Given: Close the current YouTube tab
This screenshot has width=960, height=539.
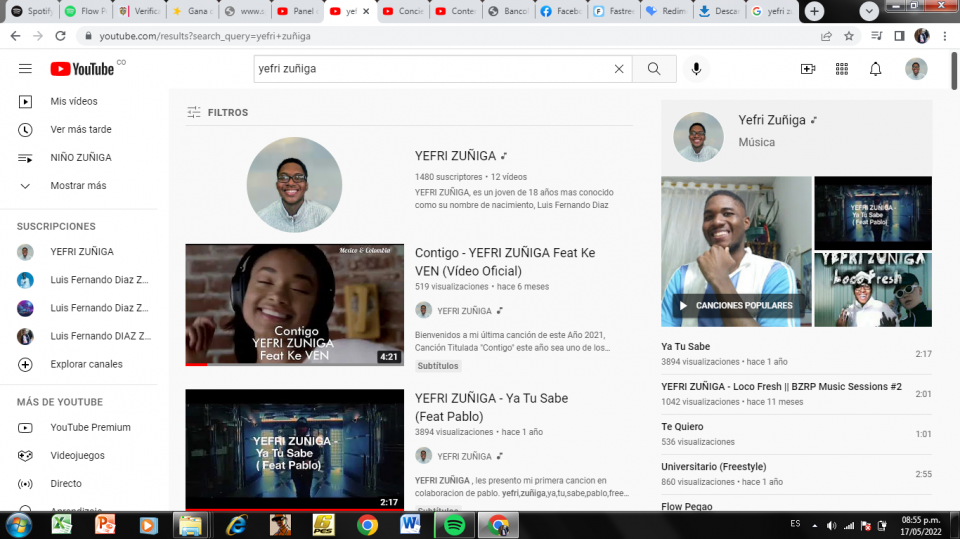Looking at the screenshot, I should pyautogui.click(x=366, y=11).
